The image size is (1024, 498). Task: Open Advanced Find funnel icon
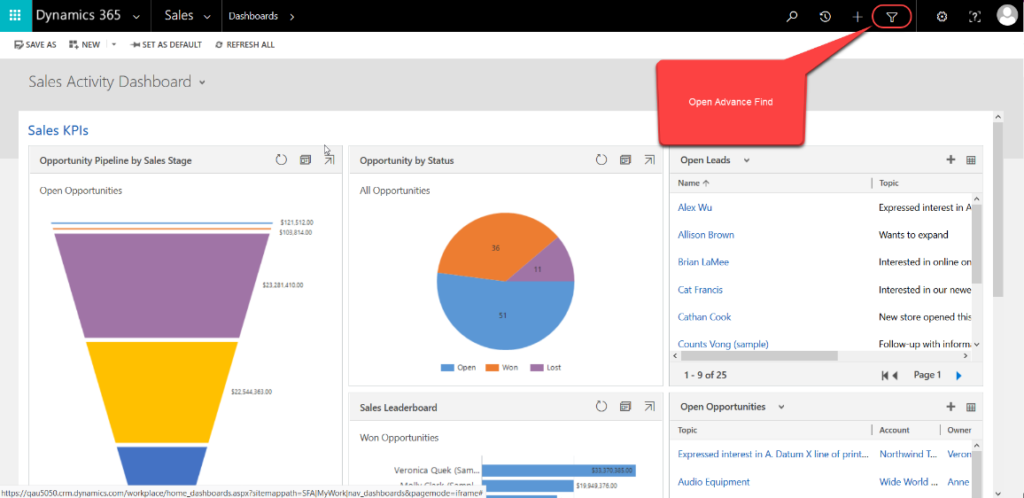tap(891, 17)
